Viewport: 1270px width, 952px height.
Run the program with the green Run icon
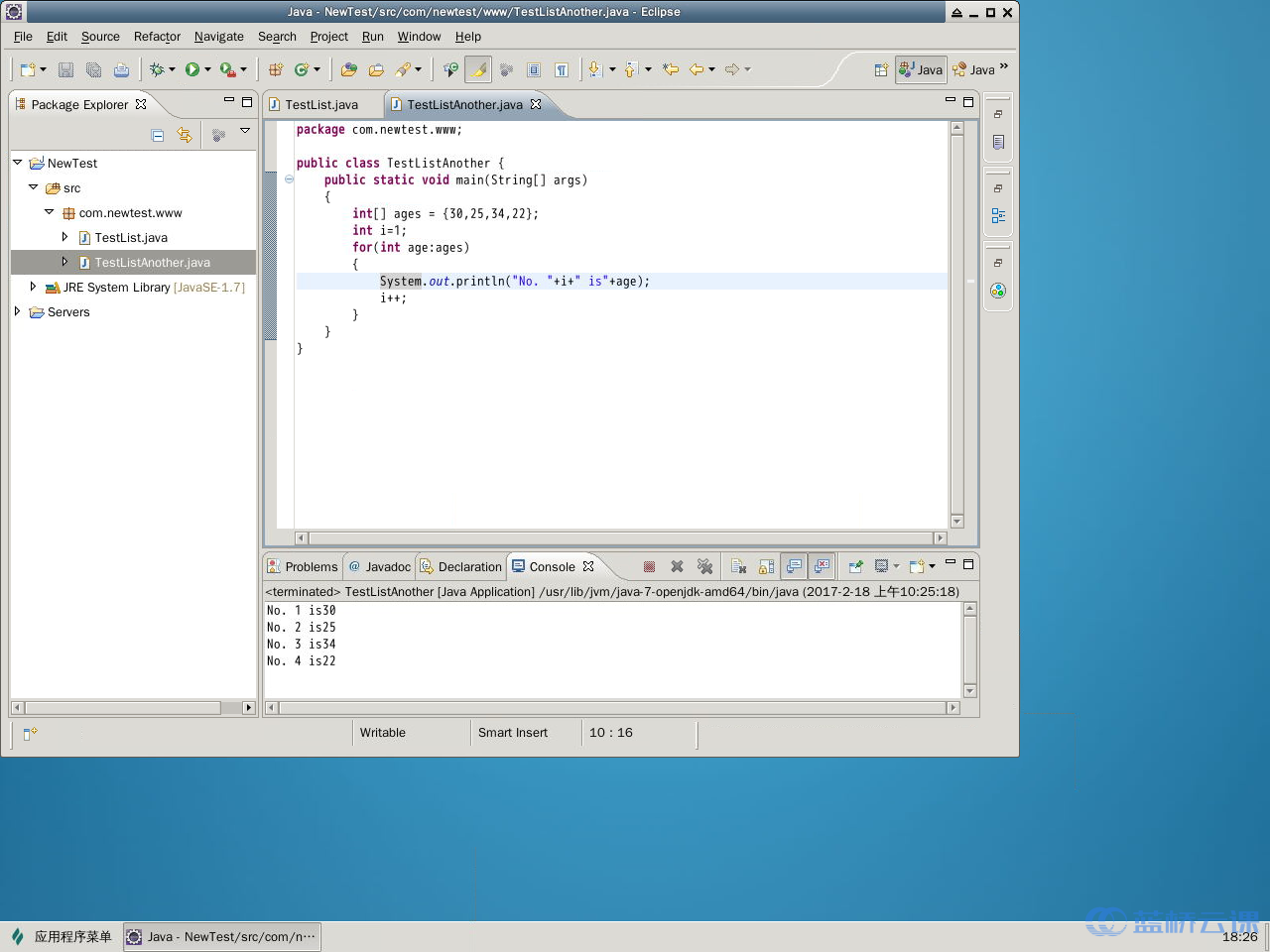pyautogui.click(x=192, y=69)
